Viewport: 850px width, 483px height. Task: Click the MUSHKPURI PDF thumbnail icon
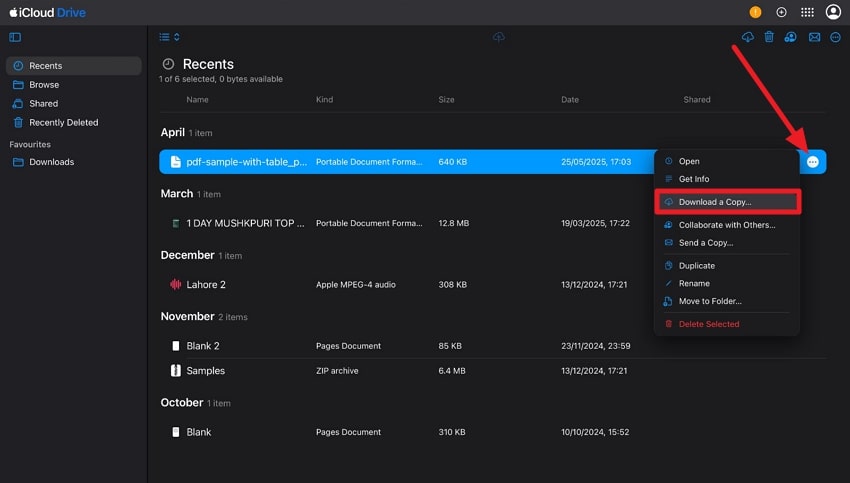pyautogui.click(x=176, y=223)
